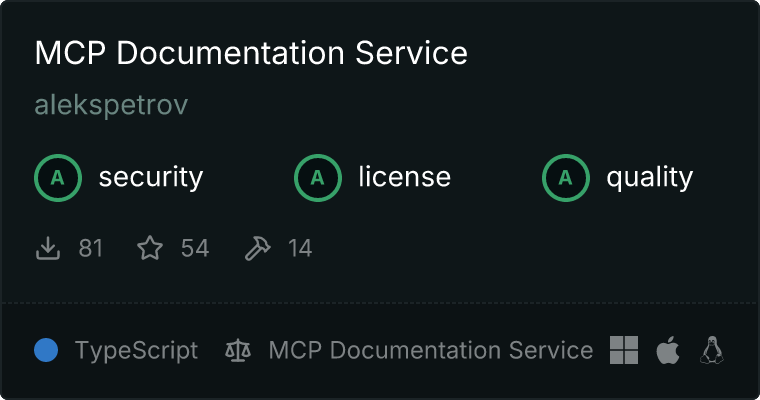Screen dimensions: 760x400
Task: Click the 54 stars number
Action: click(195, 248)
